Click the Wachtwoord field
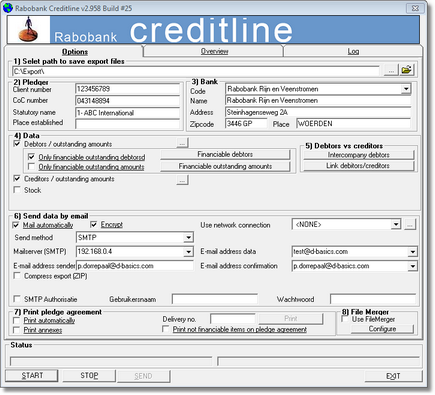 373,299
